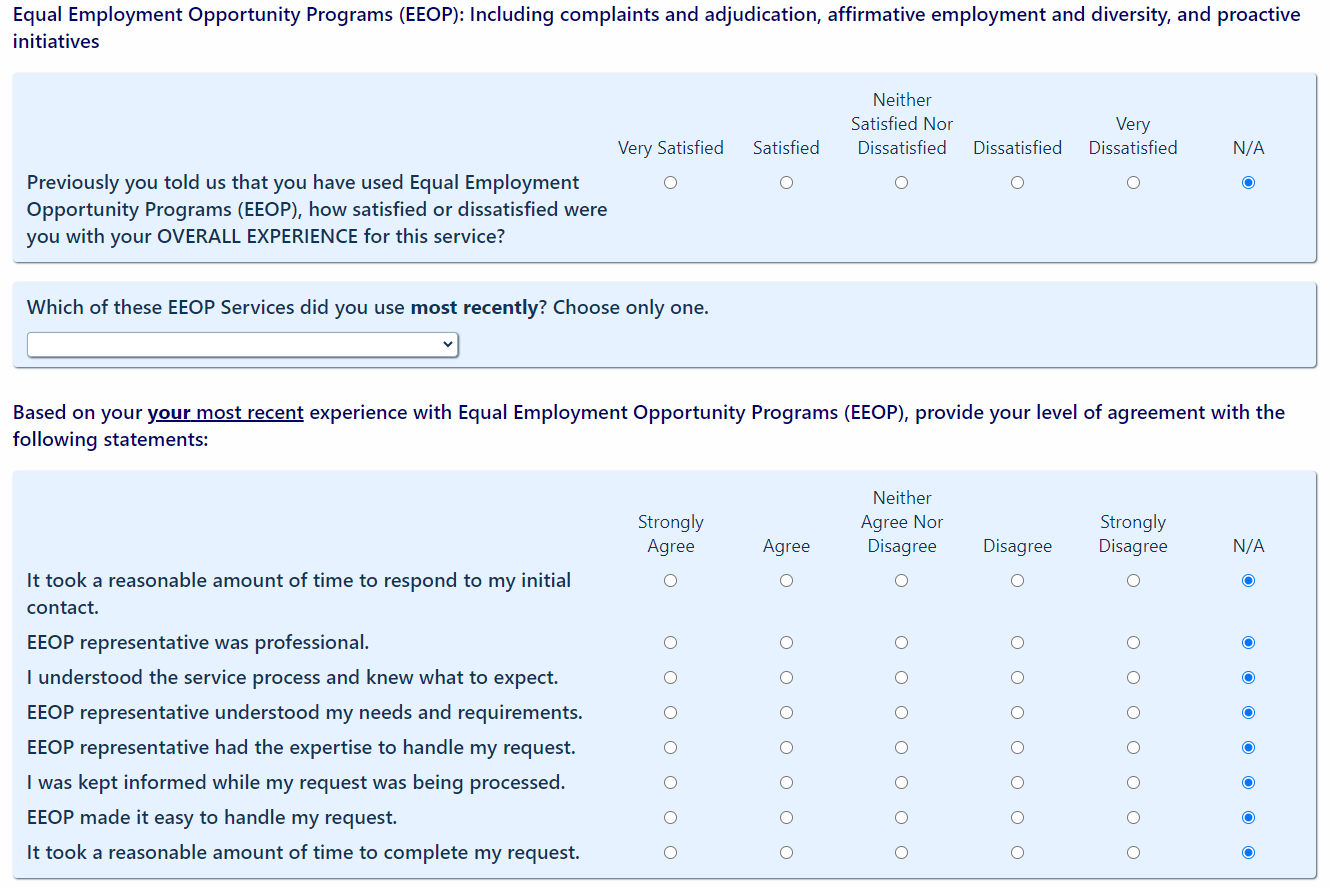Pick Disagree for reasonable time to complete request

tap(1017, 853)
